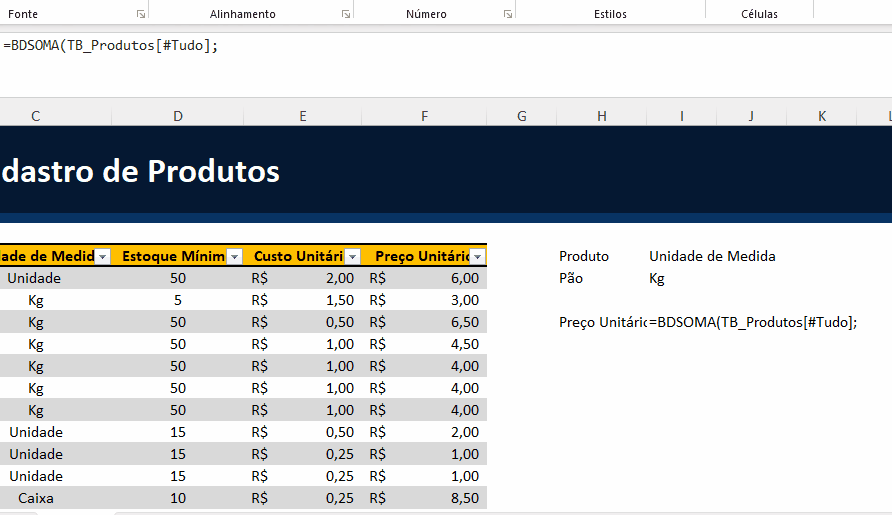The width and height of the screenshot is (892, 515).
Task: Select the stock cell with value 10
Action: click(x=178, y=498)
